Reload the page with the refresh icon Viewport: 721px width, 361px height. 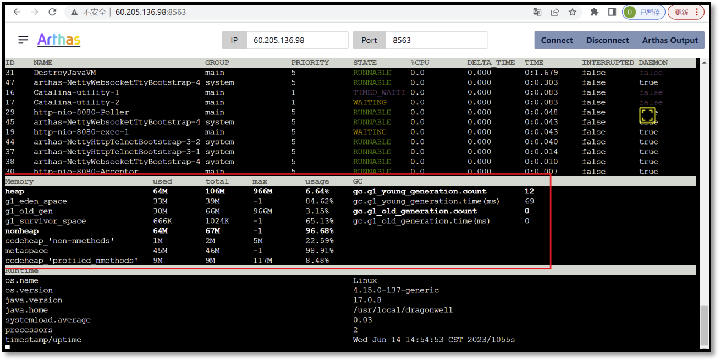click(52, 12)
